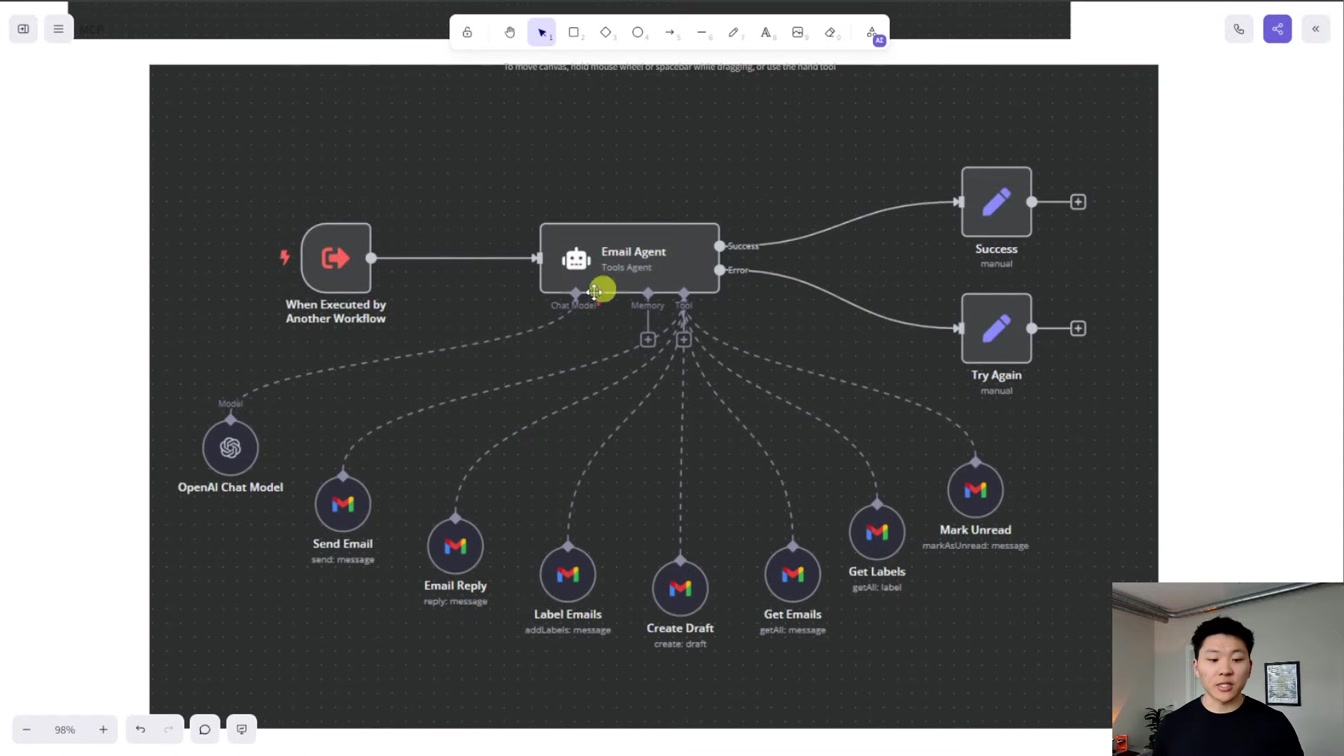Click the Send Email Gmail node
The width and height of the screenshot is (1344, 756).
pyautogui.click(x=343, y=504)
